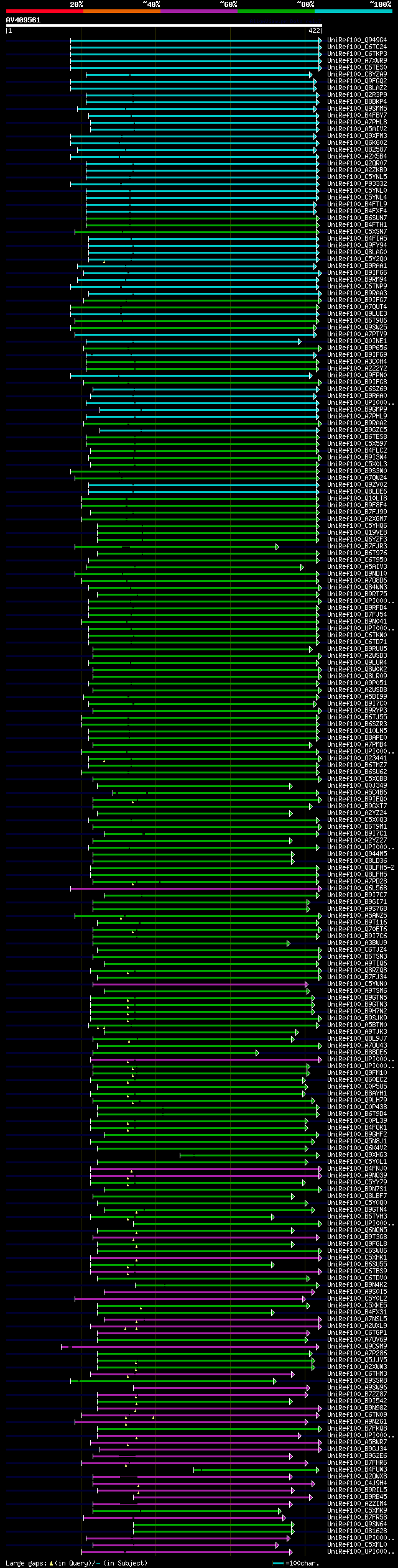The width and height of the screenshot is (398, 1568).
Task: Click the orange ~40% identity legend segment
Action: coord(121,11)
